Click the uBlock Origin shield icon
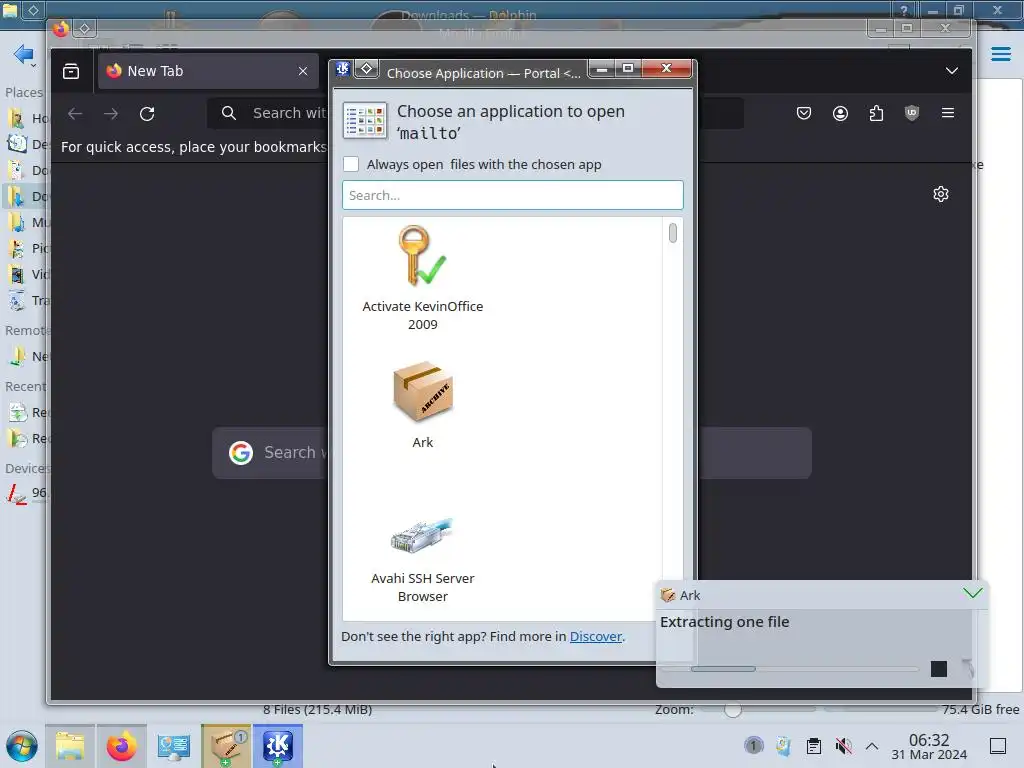Viewport: 1024px width, 768px height. tap(912, 113)
